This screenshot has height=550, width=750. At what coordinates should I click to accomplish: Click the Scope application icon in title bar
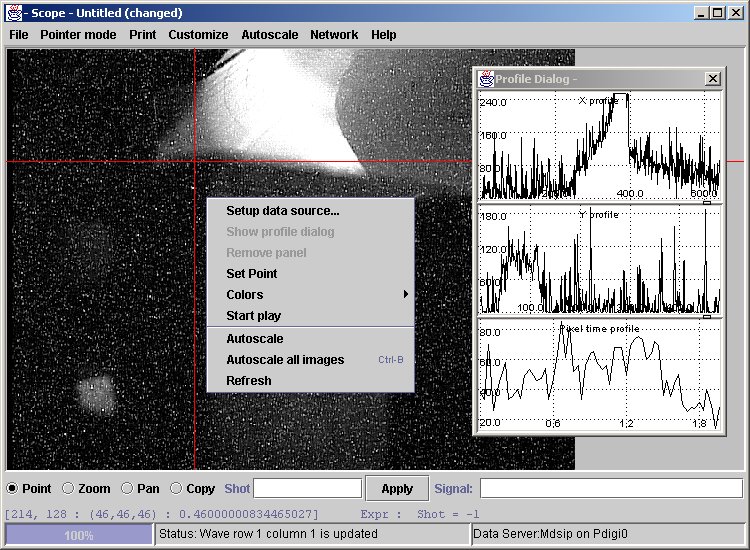point(14,13)
